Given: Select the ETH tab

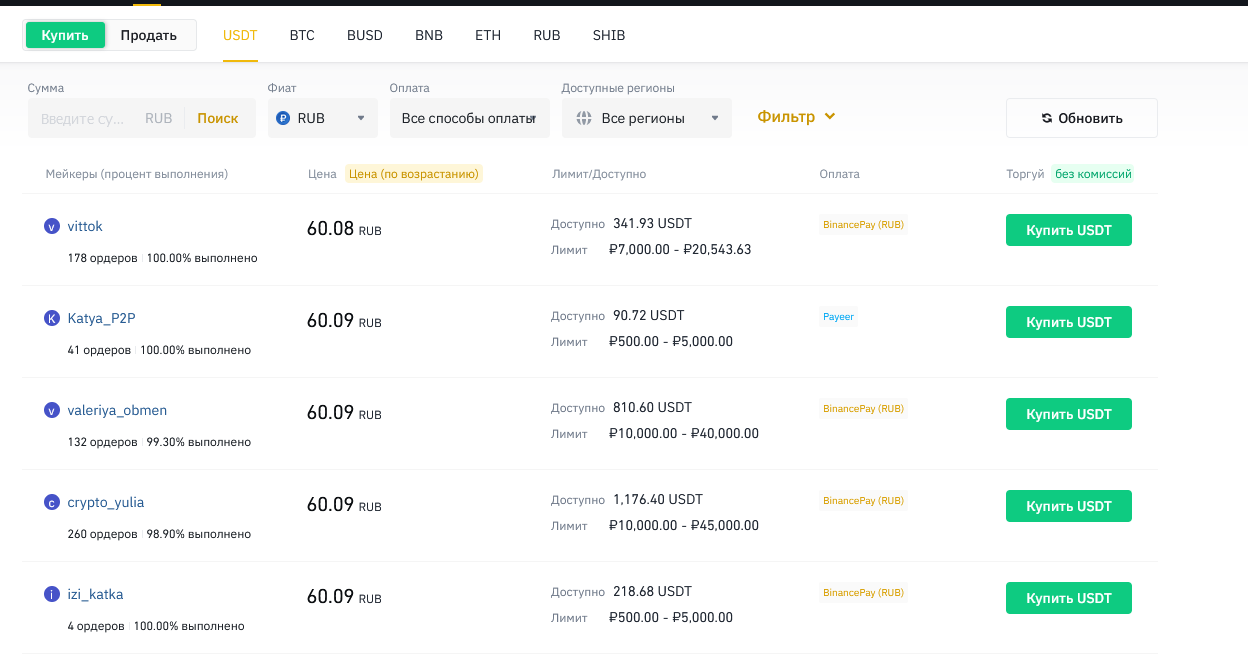Looking at the screenshot, I should click(488, 35).
